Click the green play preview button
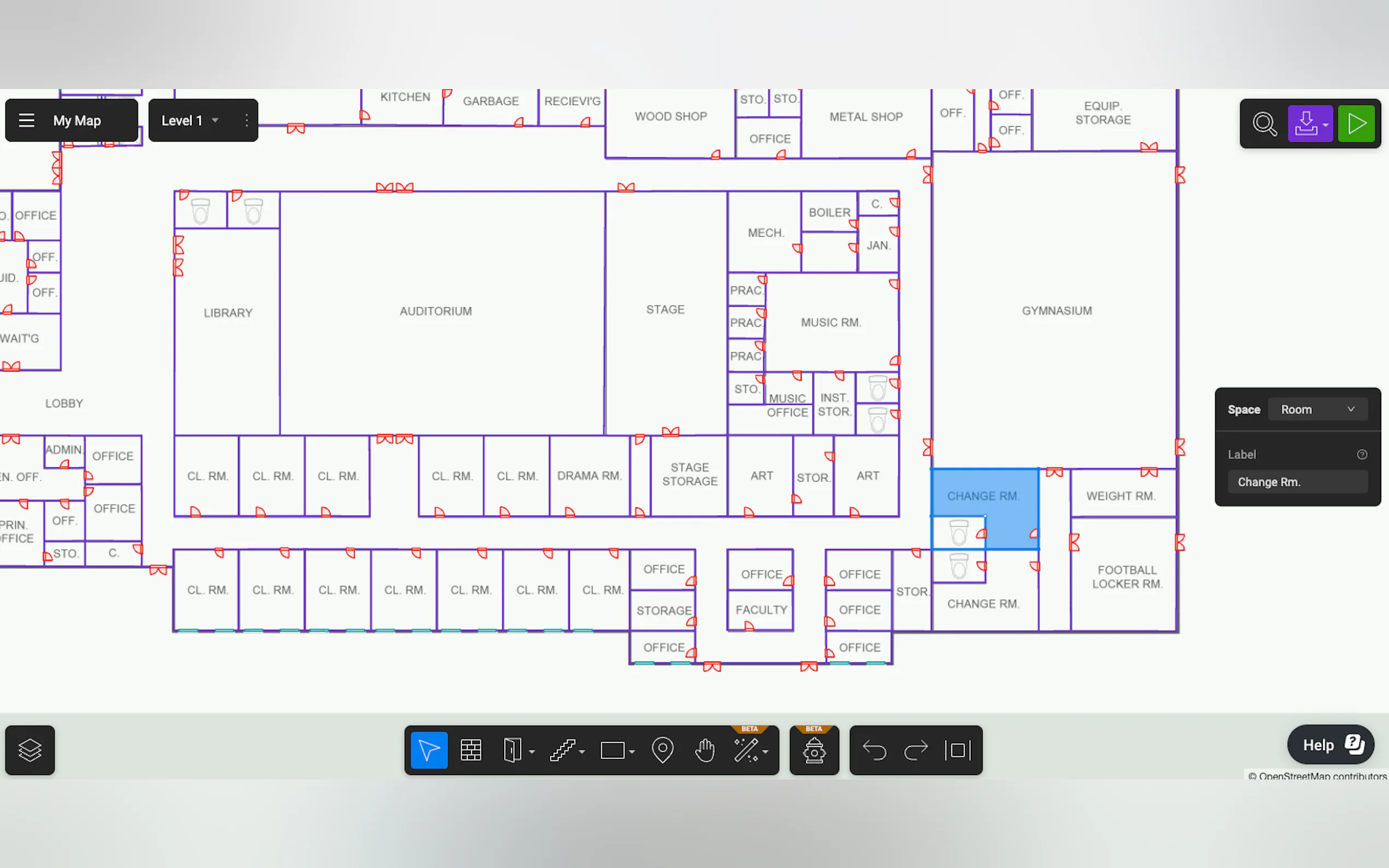Image resolution: width=1389 pixels, height=868 pixels. (x=1356, y=124)
